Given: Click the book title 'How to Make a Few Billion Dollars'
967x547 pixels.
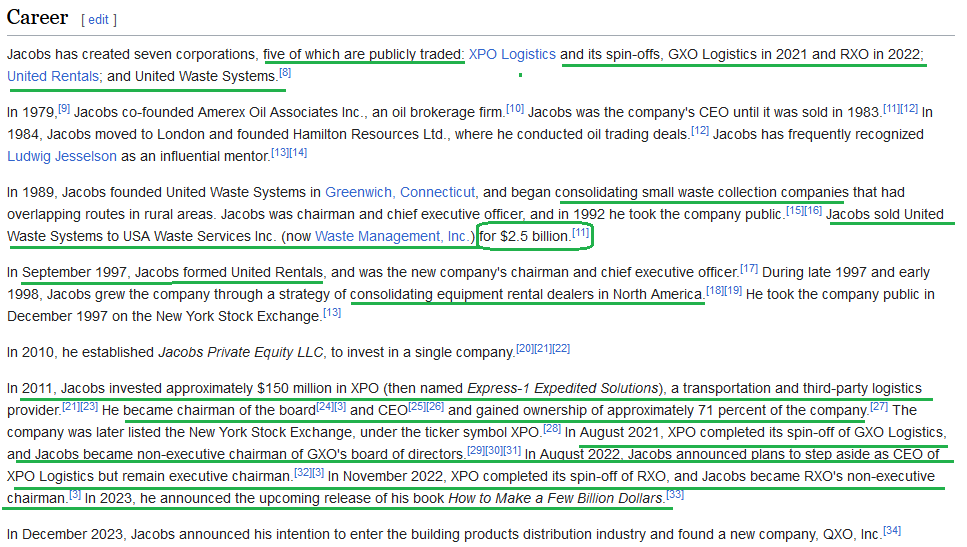Looking at the screenshot, I should point(556,498).
